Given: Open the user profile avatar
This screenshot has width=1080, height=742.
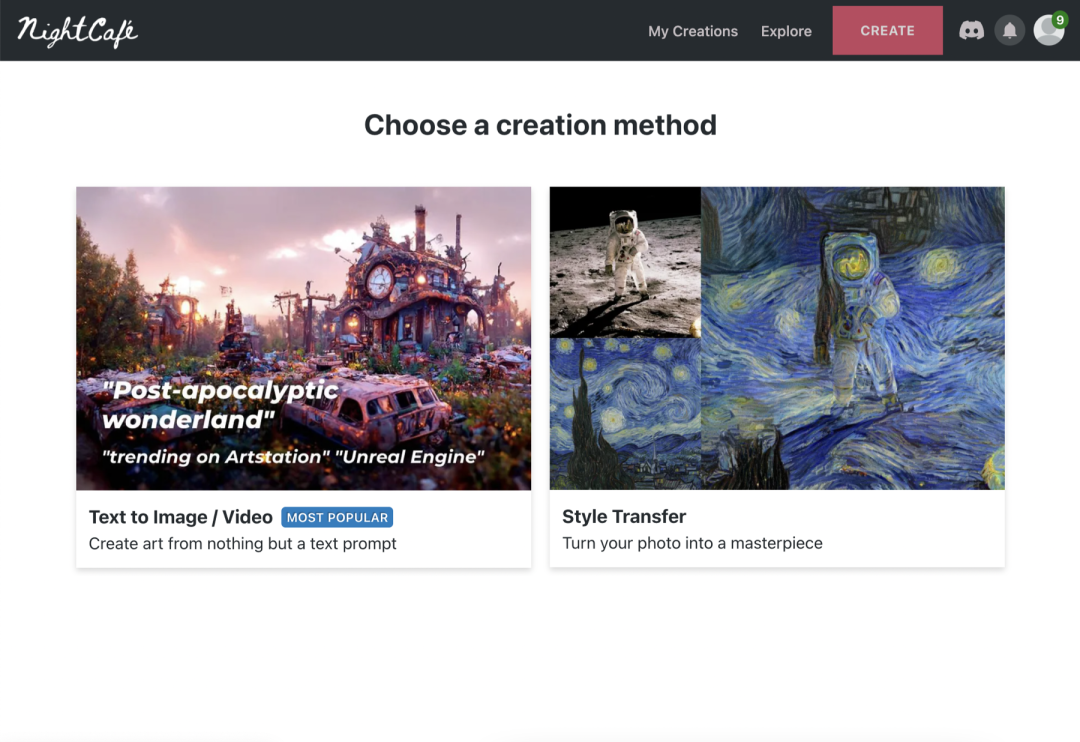Looking at the screenshot, I should click(1049, 30).
